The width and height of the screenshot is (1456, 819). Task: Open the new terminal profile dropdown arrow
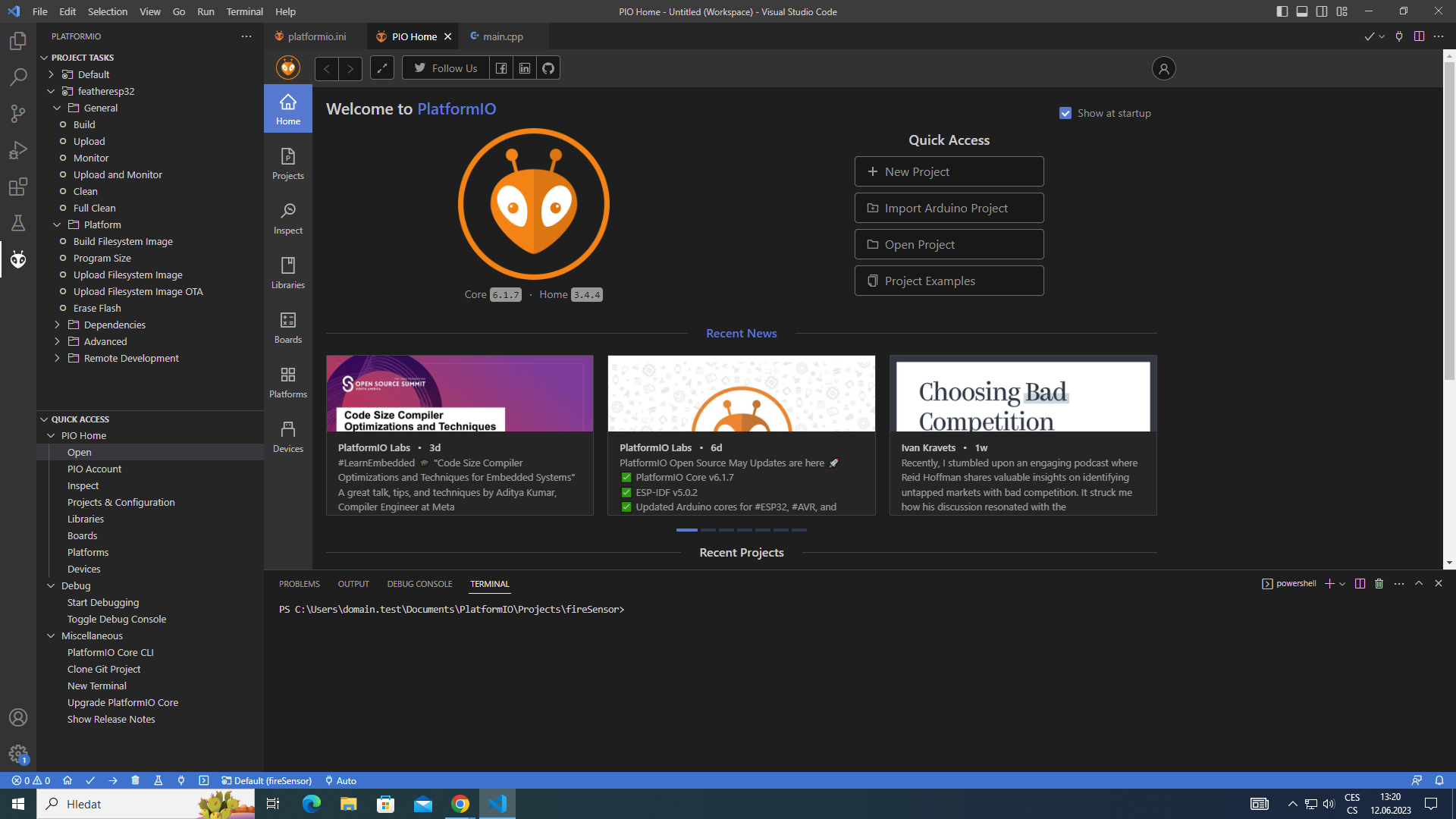click(1342, 584)
